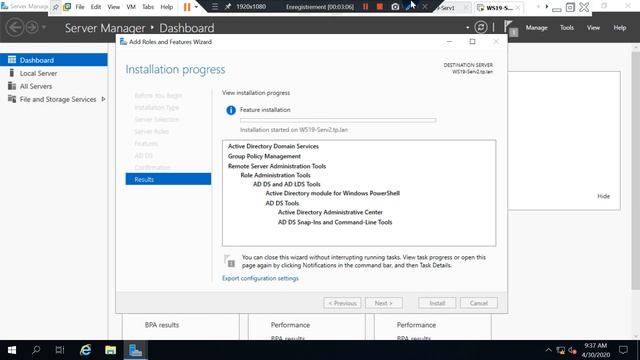This screenshot has height=360, width=640.
Task: Open the network icon in the system tray
Action: [x=561, y=350]
